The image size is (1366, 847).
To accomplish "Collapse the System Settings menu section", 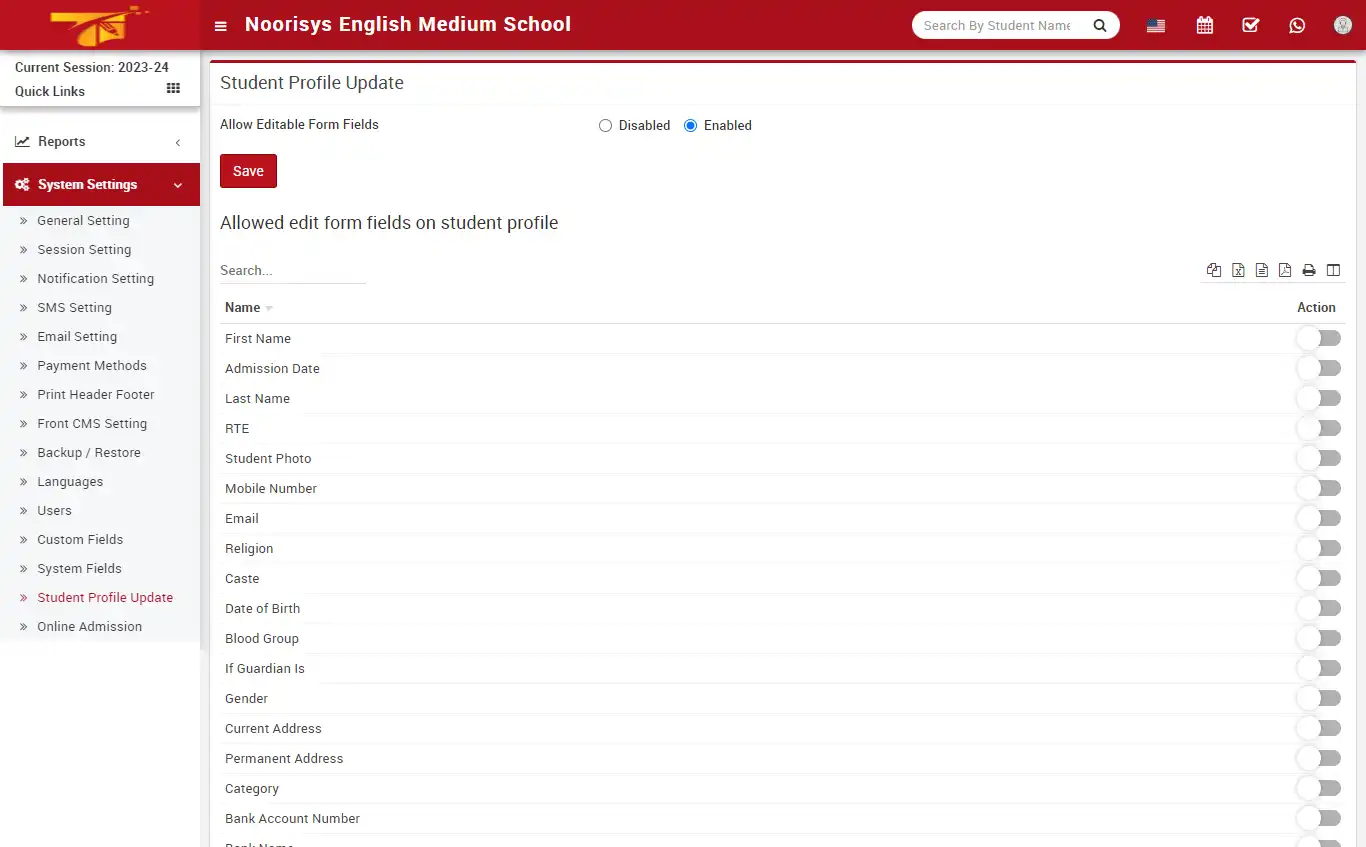I will [100, 184].
